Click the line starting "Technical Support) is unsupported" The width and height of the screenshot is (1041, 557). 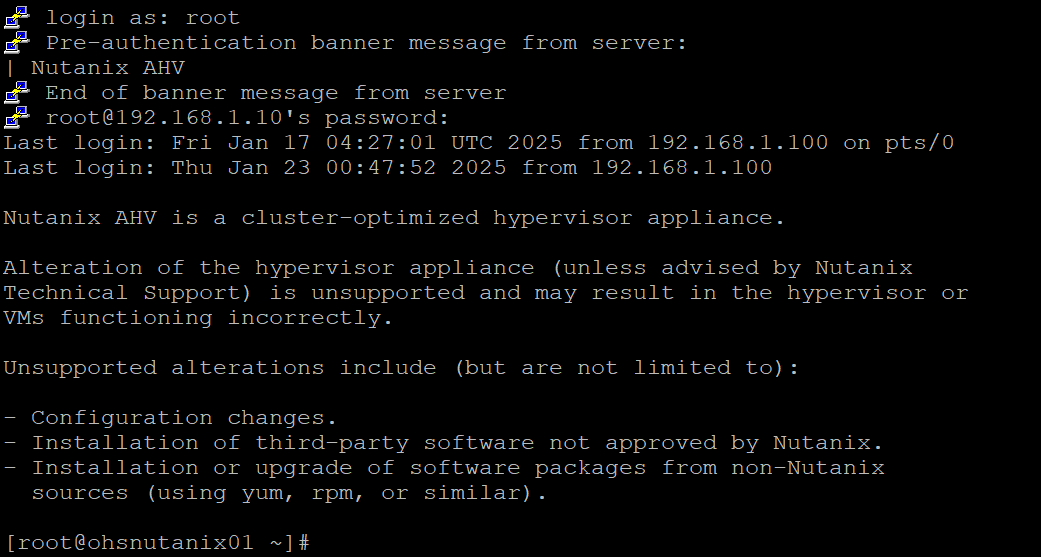point(486,293)
